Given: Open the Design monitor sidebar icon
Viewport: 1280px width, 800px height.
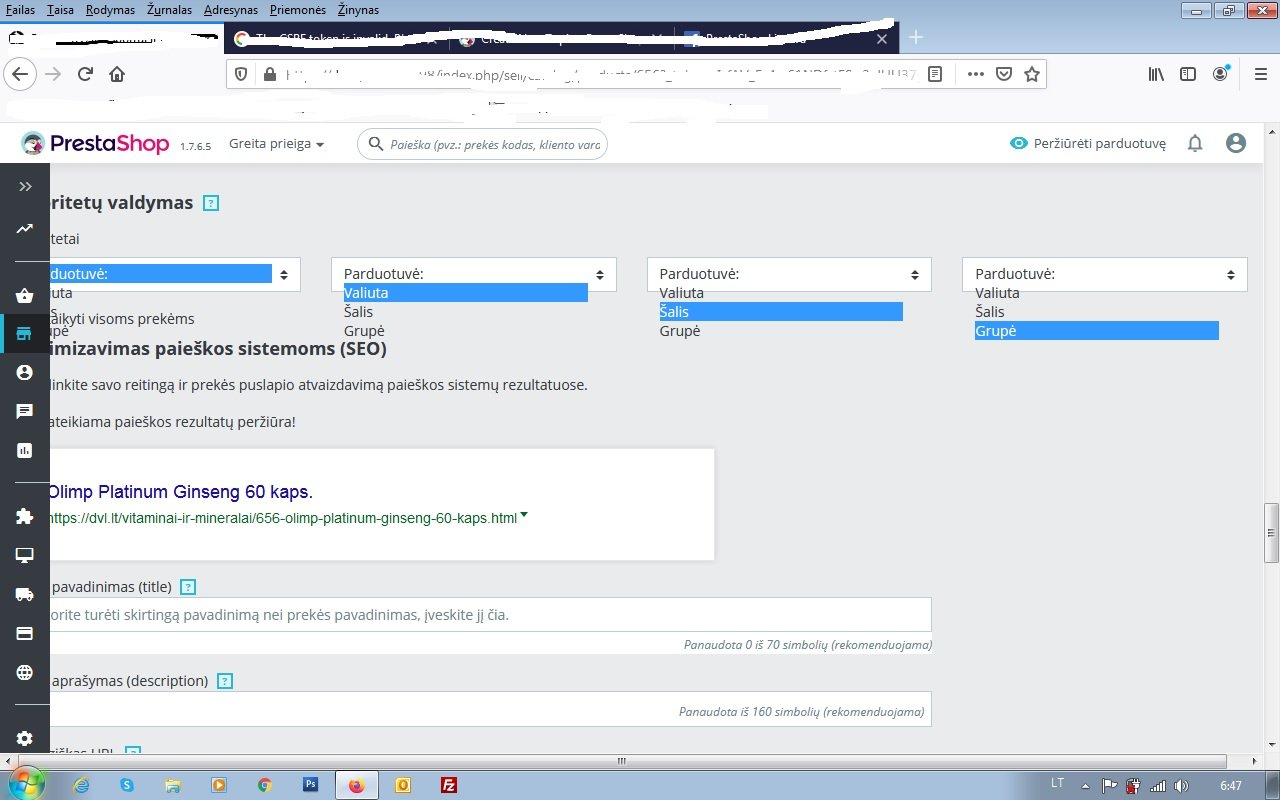Looking at the screenshot, I should point(25,555).
